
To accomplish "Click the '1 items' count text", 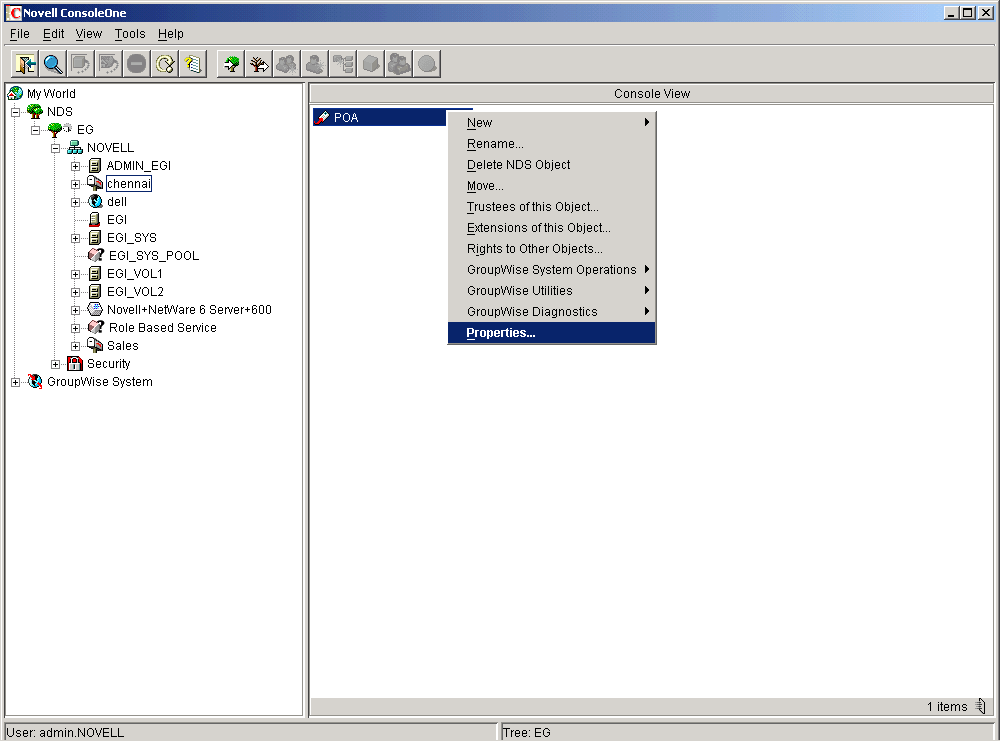I will pos(947,707).
